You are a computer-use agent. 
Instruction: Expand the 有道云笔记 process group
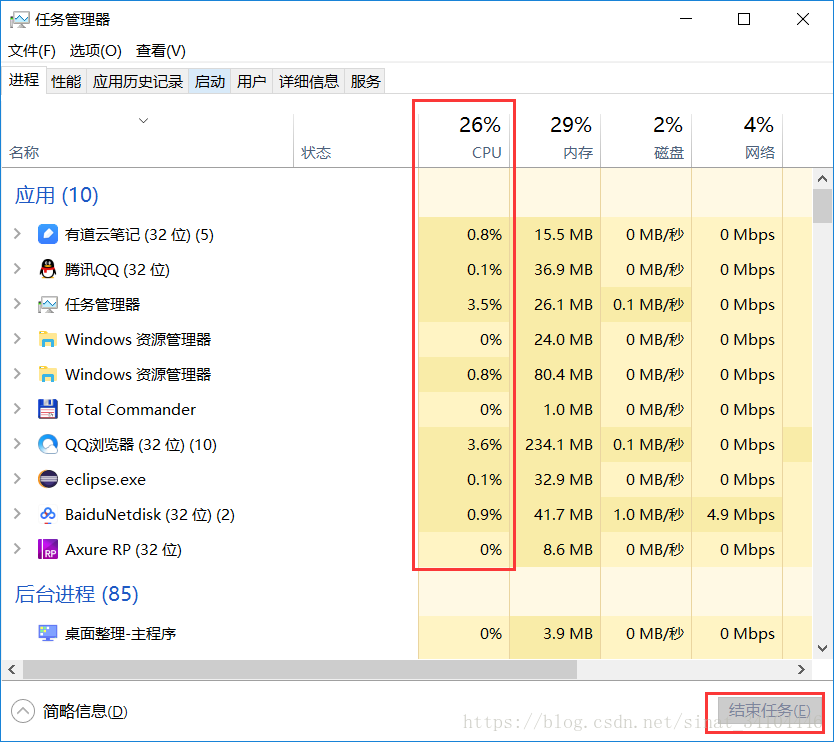[x=18, y=234]
